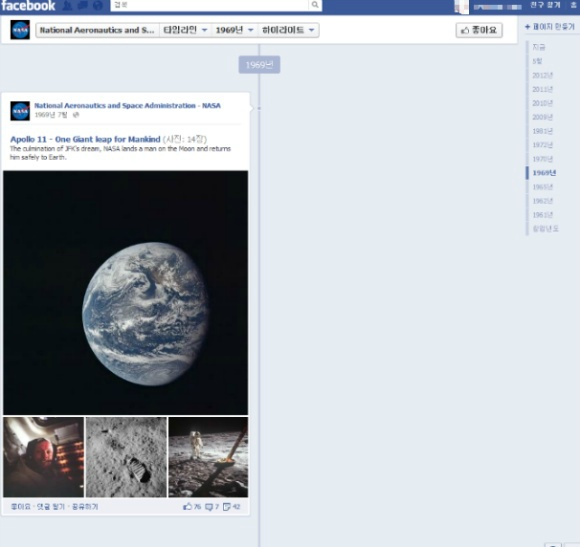Viewport: 580px width, 547px height.
Task: Jump to 1972년 in the year sidebar
Action: click(x=542, y=145)
